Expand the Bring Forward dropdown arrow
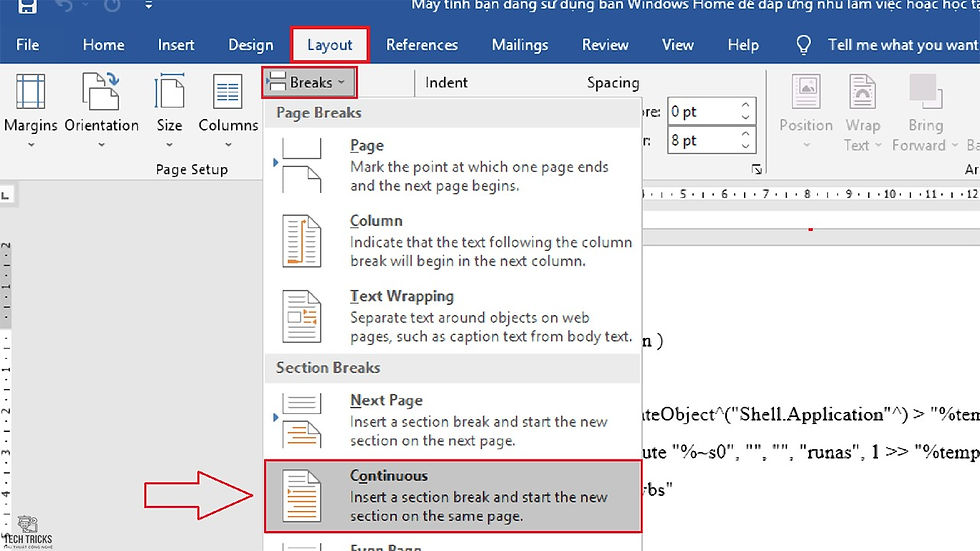Viewport: 980px width, 551px height. (954, 145)
